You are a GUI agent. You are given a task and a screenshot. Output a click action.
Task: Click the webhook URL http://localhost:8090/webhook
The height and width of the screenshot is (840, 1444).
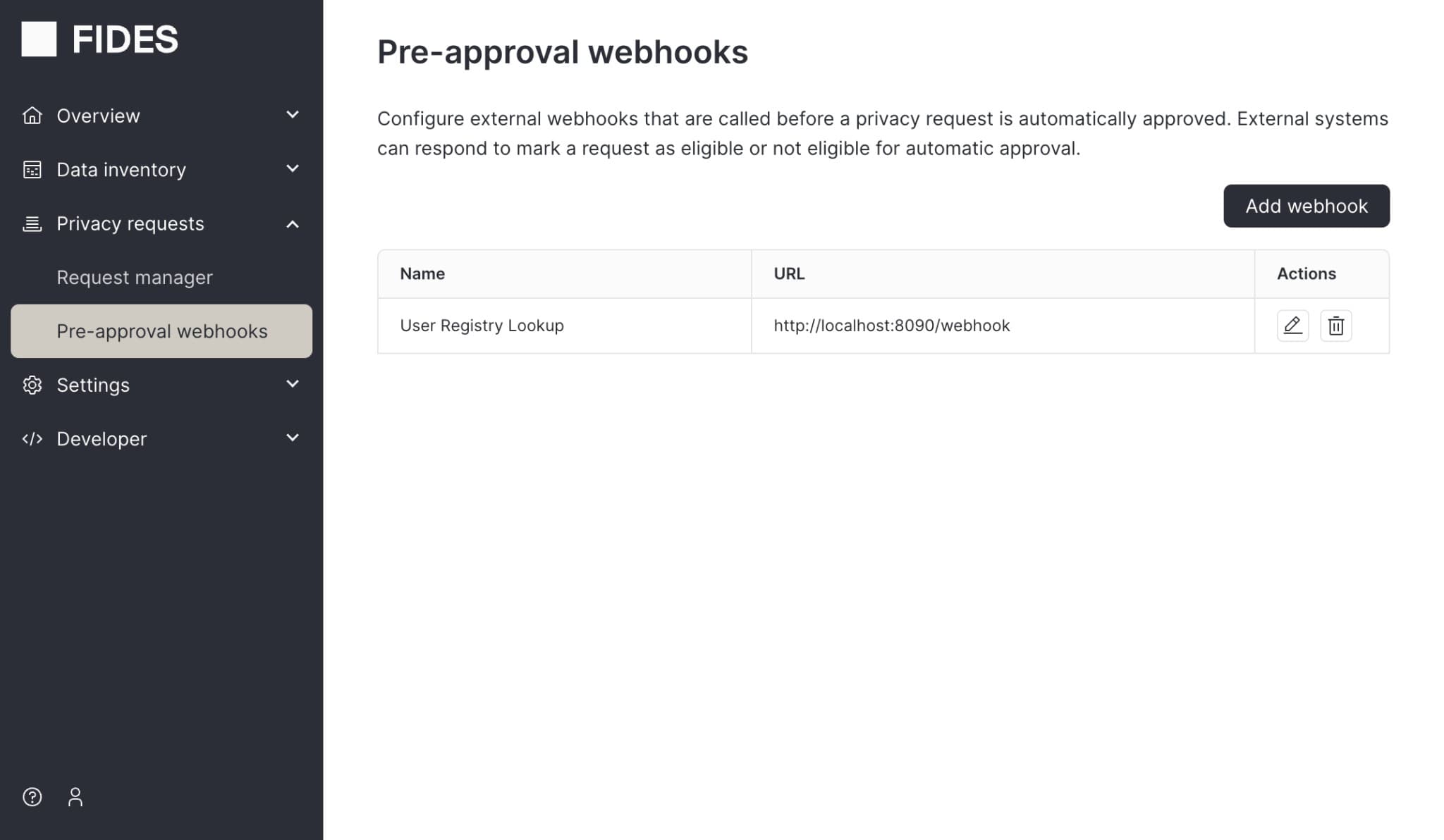(x=891, y=326)
